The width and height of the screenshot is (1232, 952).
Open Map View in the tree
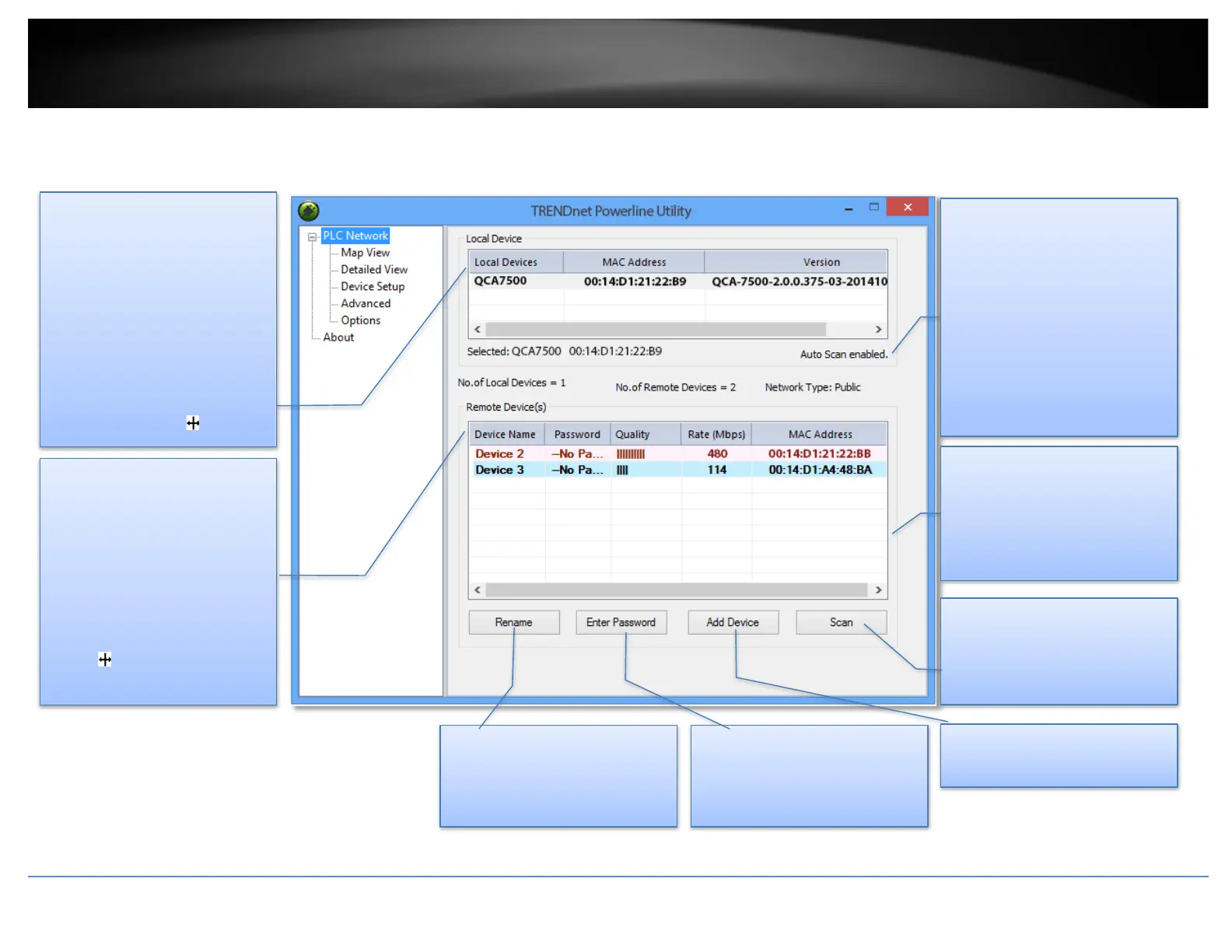point(366,253)
